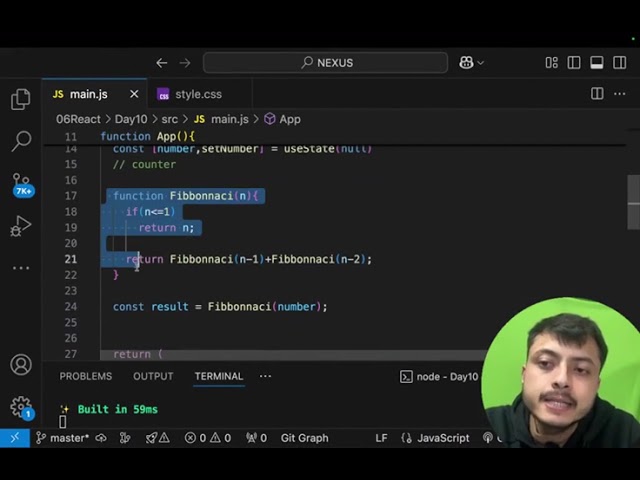
Task: Open the Explorer view in activity bar
Action: [21, 99]
